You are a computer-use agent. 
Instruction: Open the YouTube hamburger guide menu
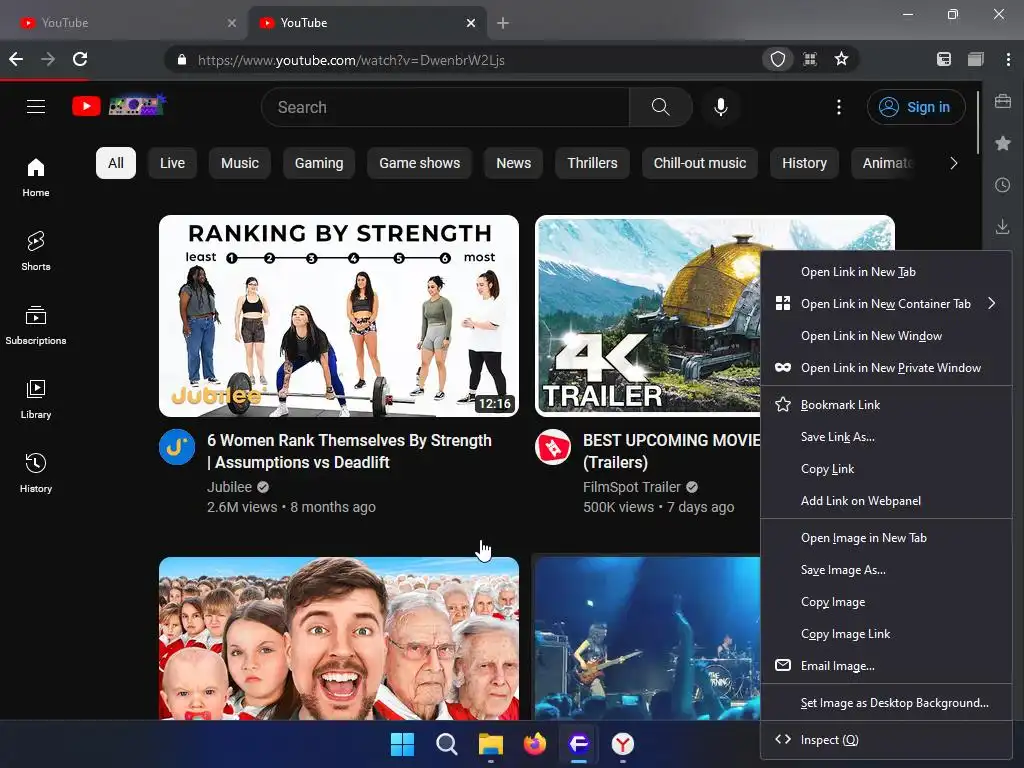36,106
